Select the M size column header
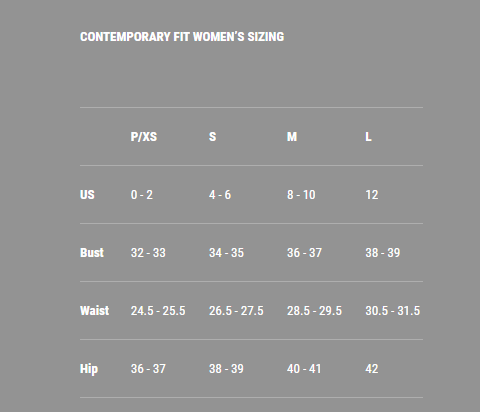480x412 pixels. point(292,137)
